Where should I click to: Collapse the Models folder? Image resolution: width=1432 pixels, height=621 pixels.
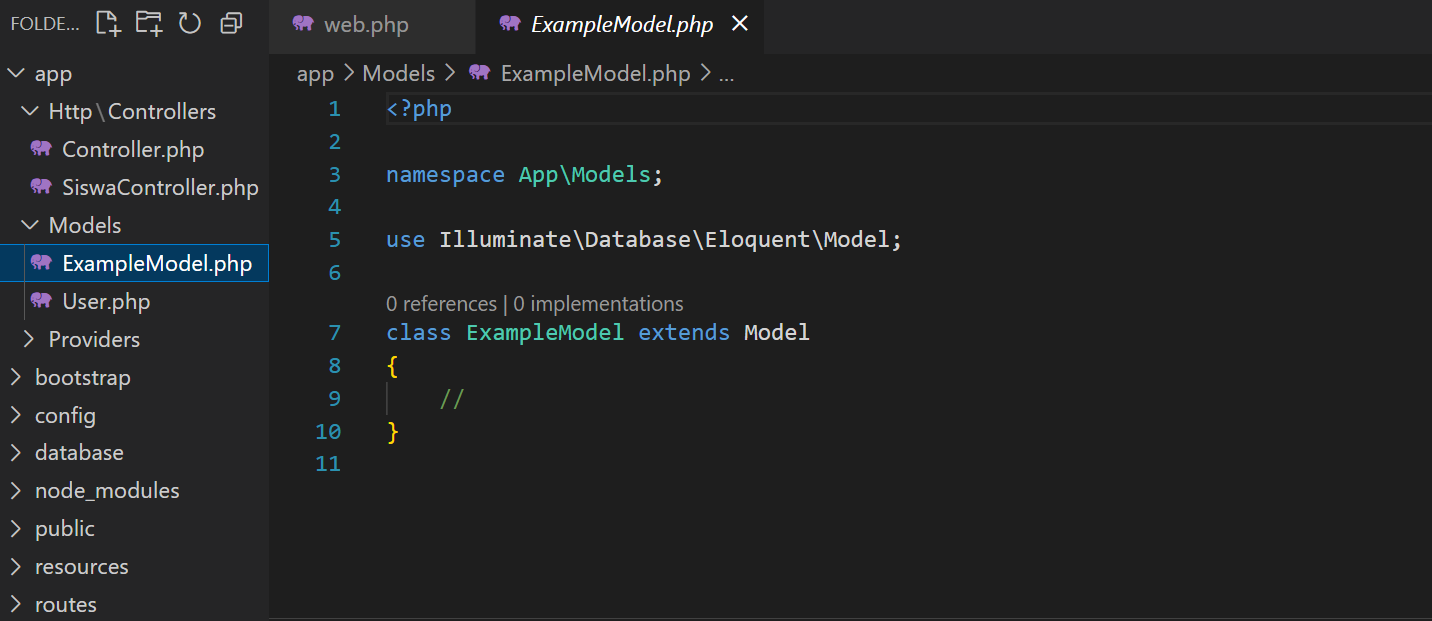click(x=85, y=226)
